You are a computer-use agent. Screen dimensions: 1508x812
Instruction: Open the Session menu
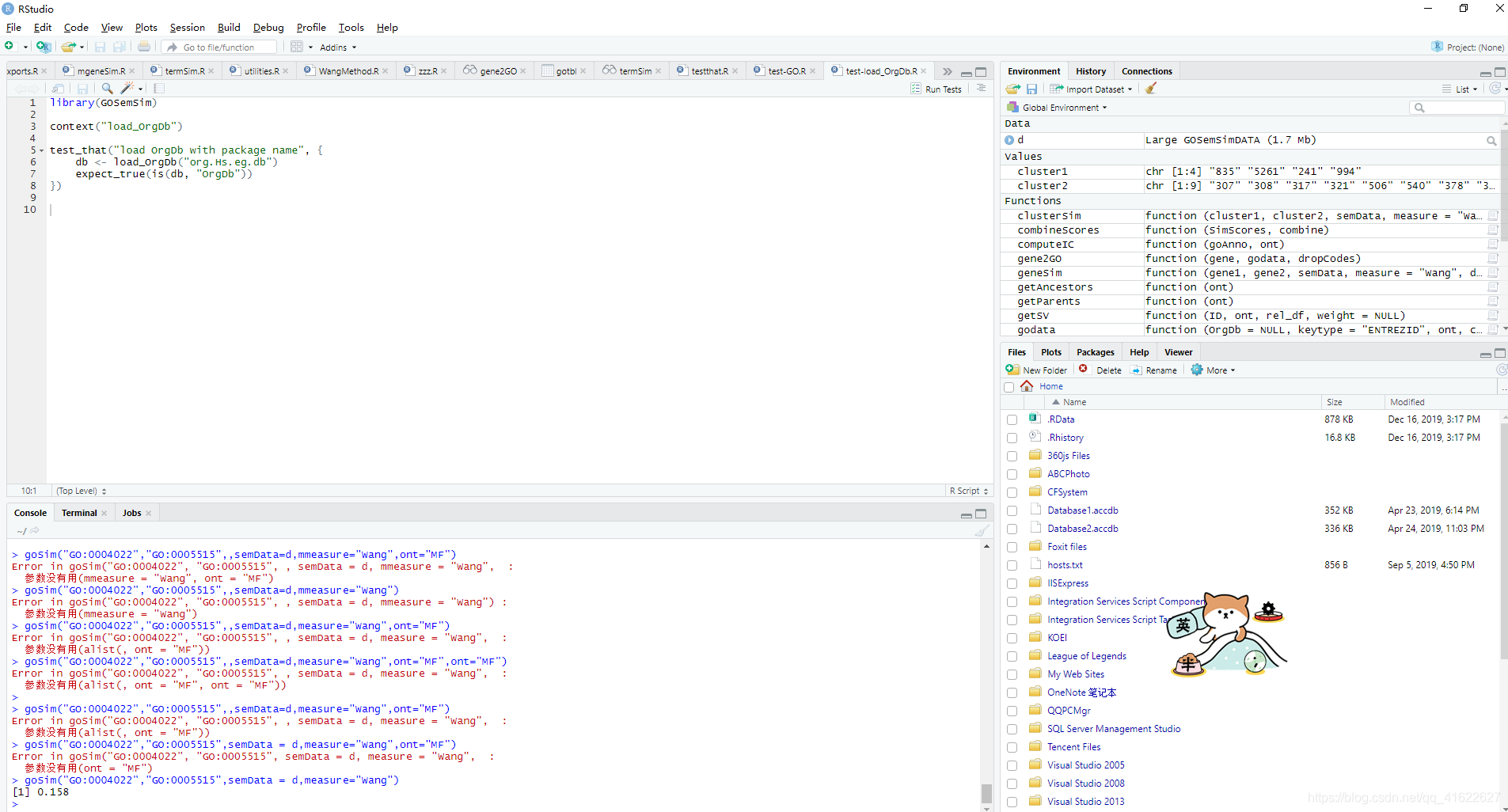click(187, 27)
